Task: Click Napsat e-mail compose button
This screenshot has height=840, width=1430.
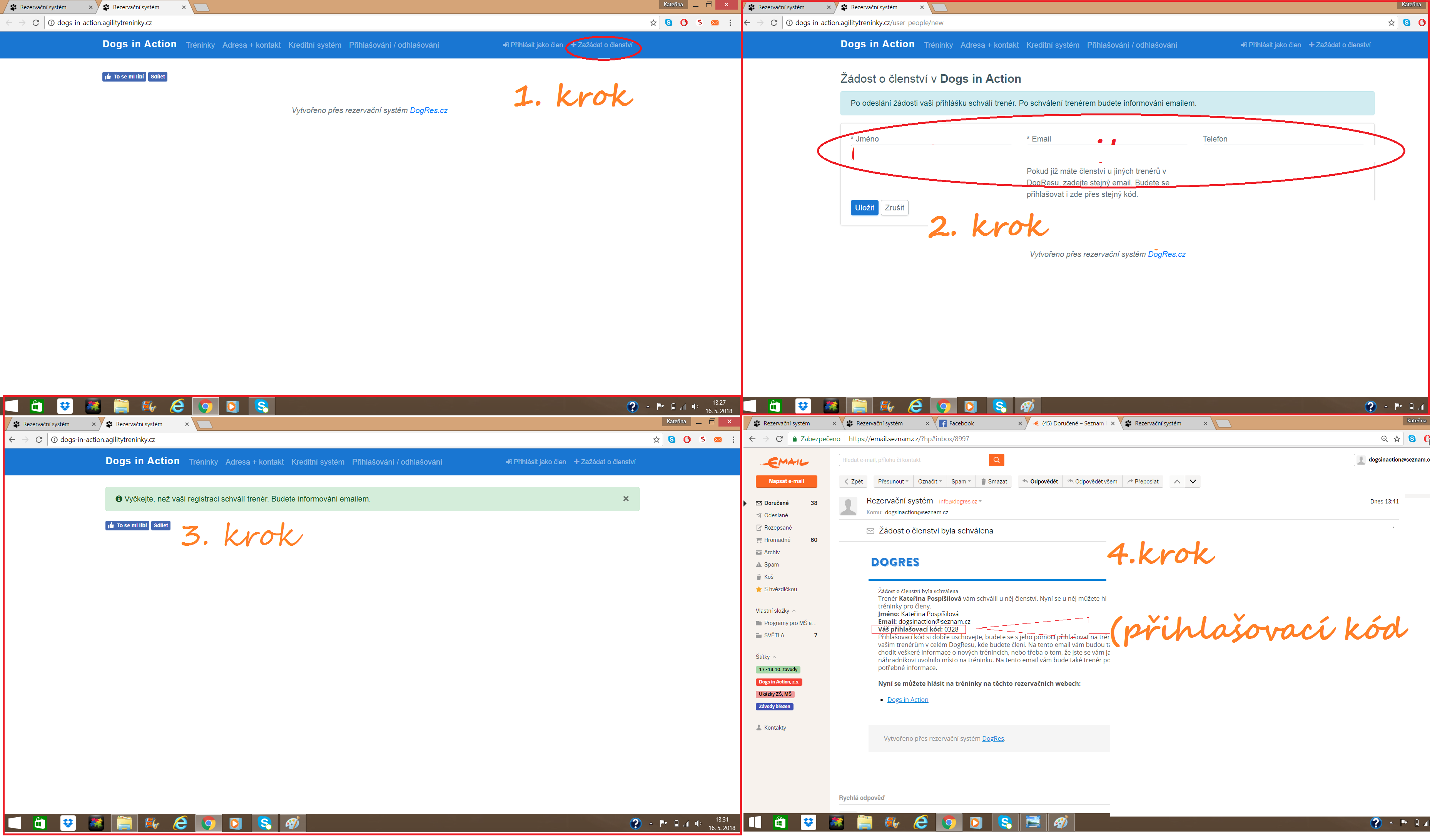Action: (786, 482)
